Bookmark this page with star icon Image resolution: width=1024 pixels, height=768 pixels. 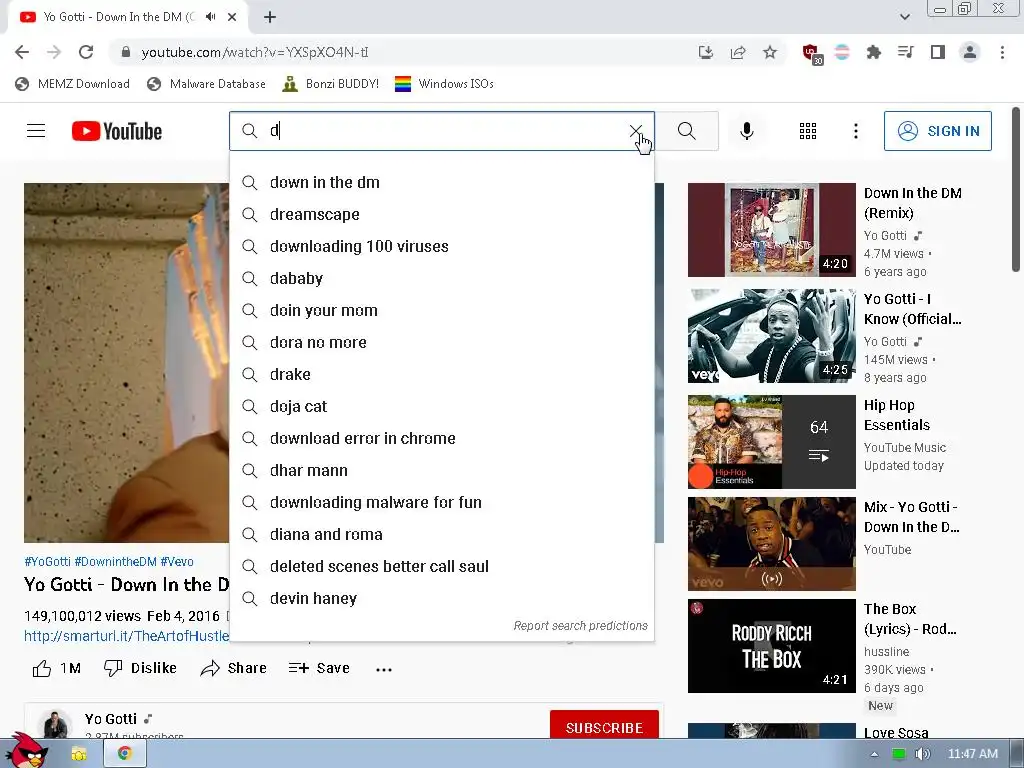(770, 52)
